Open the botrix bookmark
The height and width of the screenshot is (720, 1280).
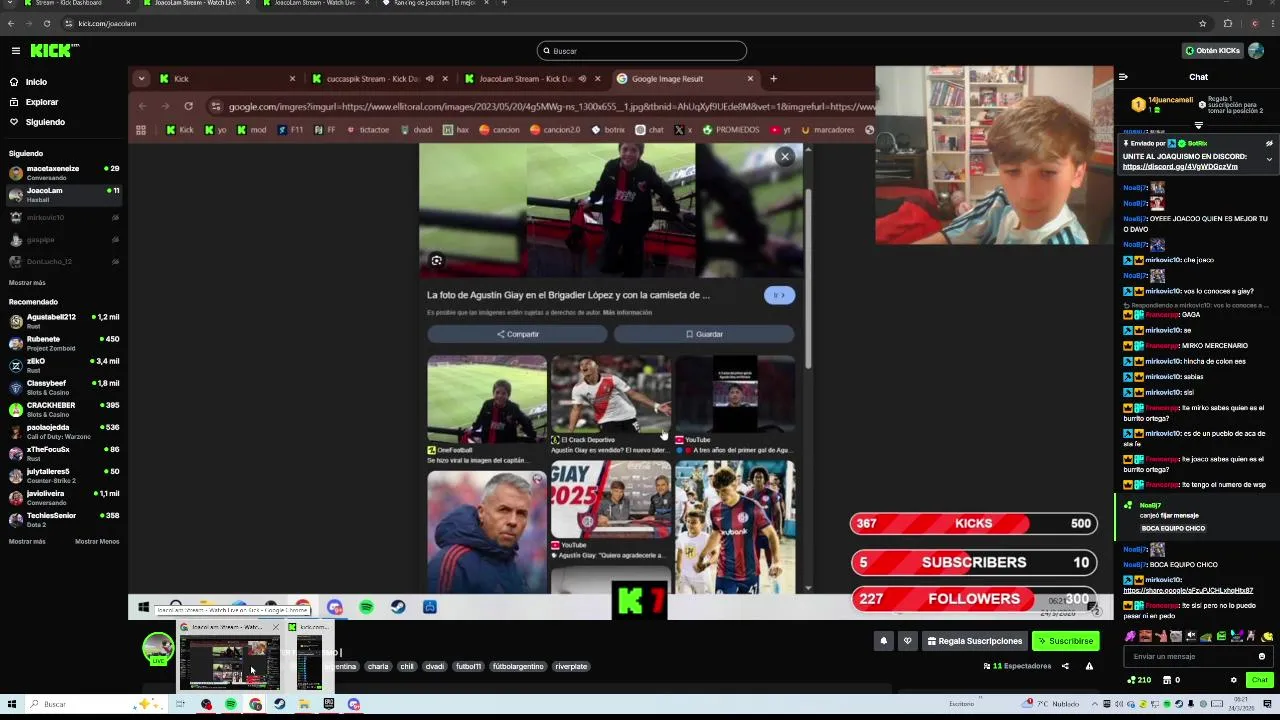608,130
